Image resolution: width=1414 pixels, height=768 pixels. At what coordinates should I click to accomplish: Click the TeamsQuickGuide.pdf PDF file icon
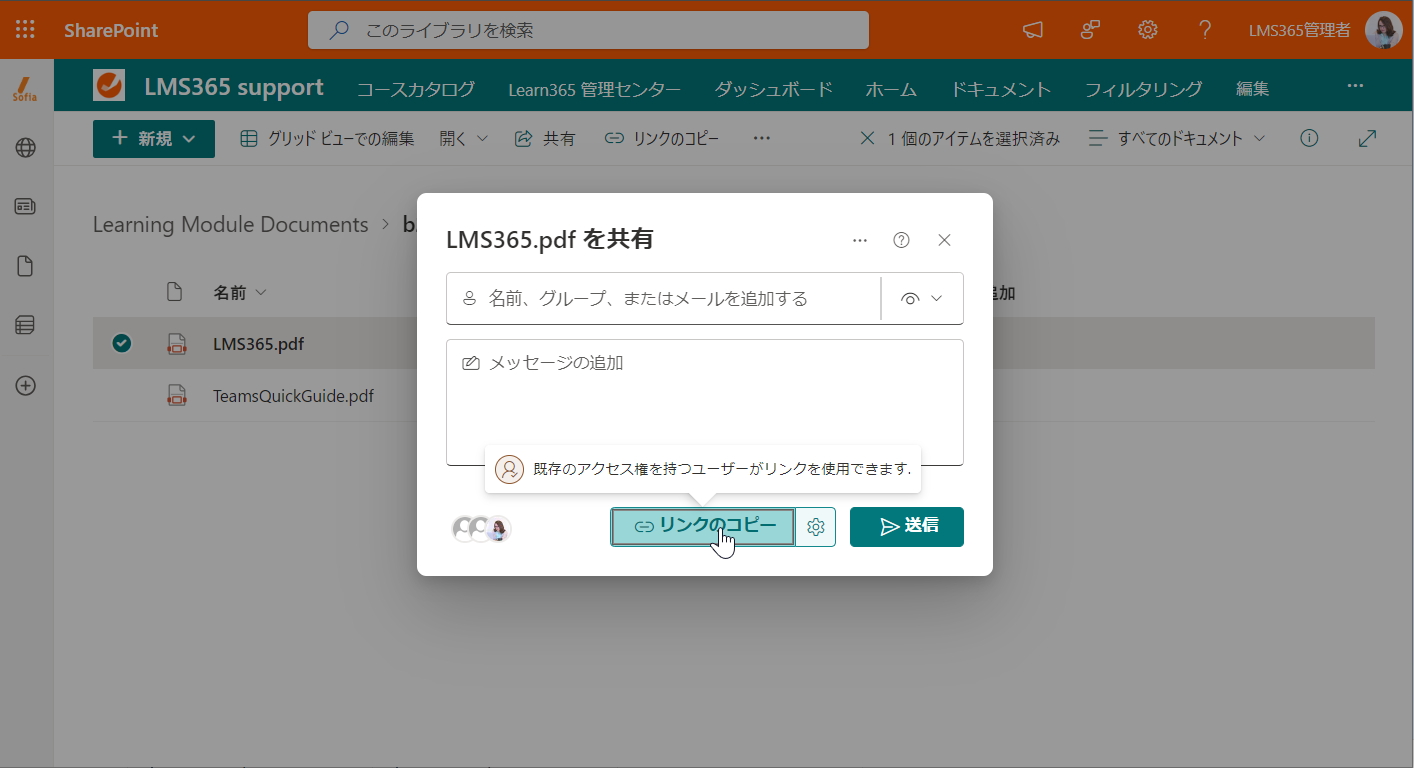[x=177, y=396]
